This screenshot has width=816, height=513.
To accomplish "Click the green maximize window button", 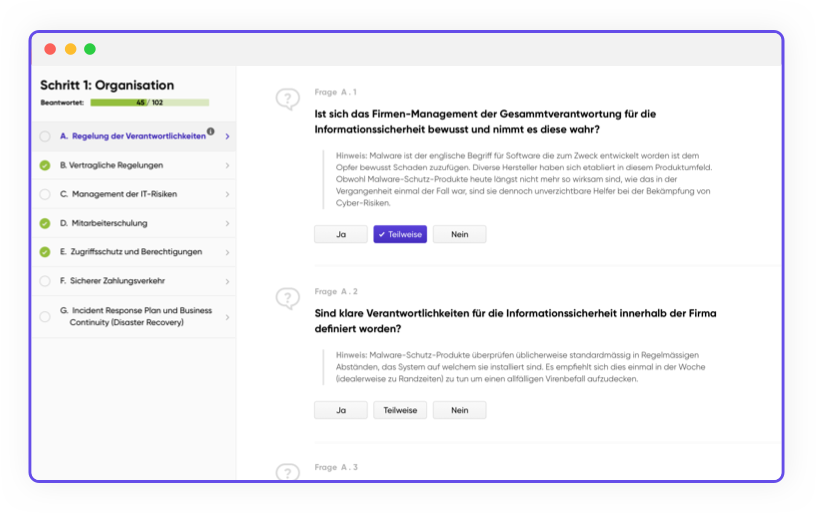I will point(90,49).
